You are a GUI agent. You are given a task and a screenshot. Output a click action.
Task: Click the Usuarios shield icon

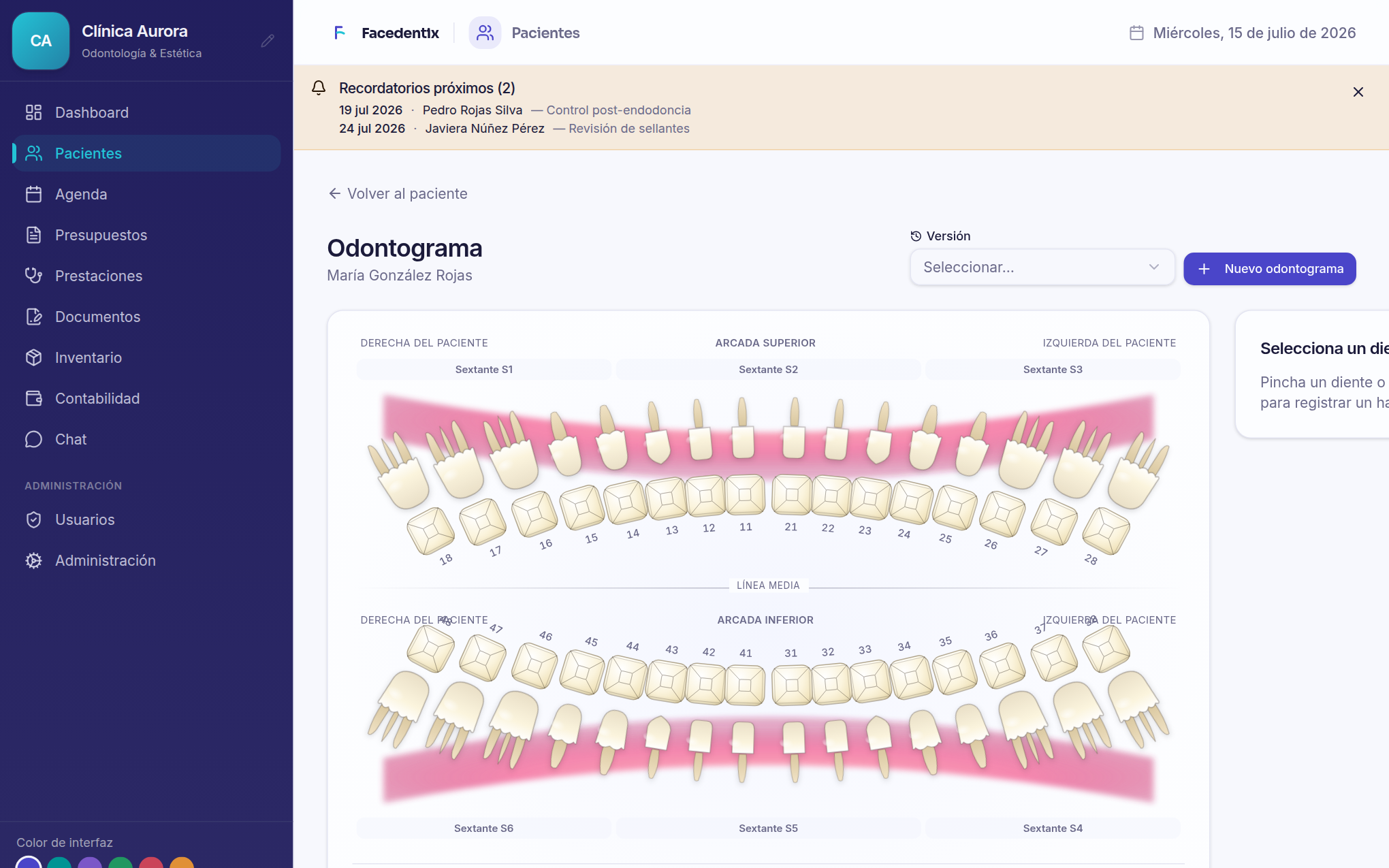click(33, 519)
